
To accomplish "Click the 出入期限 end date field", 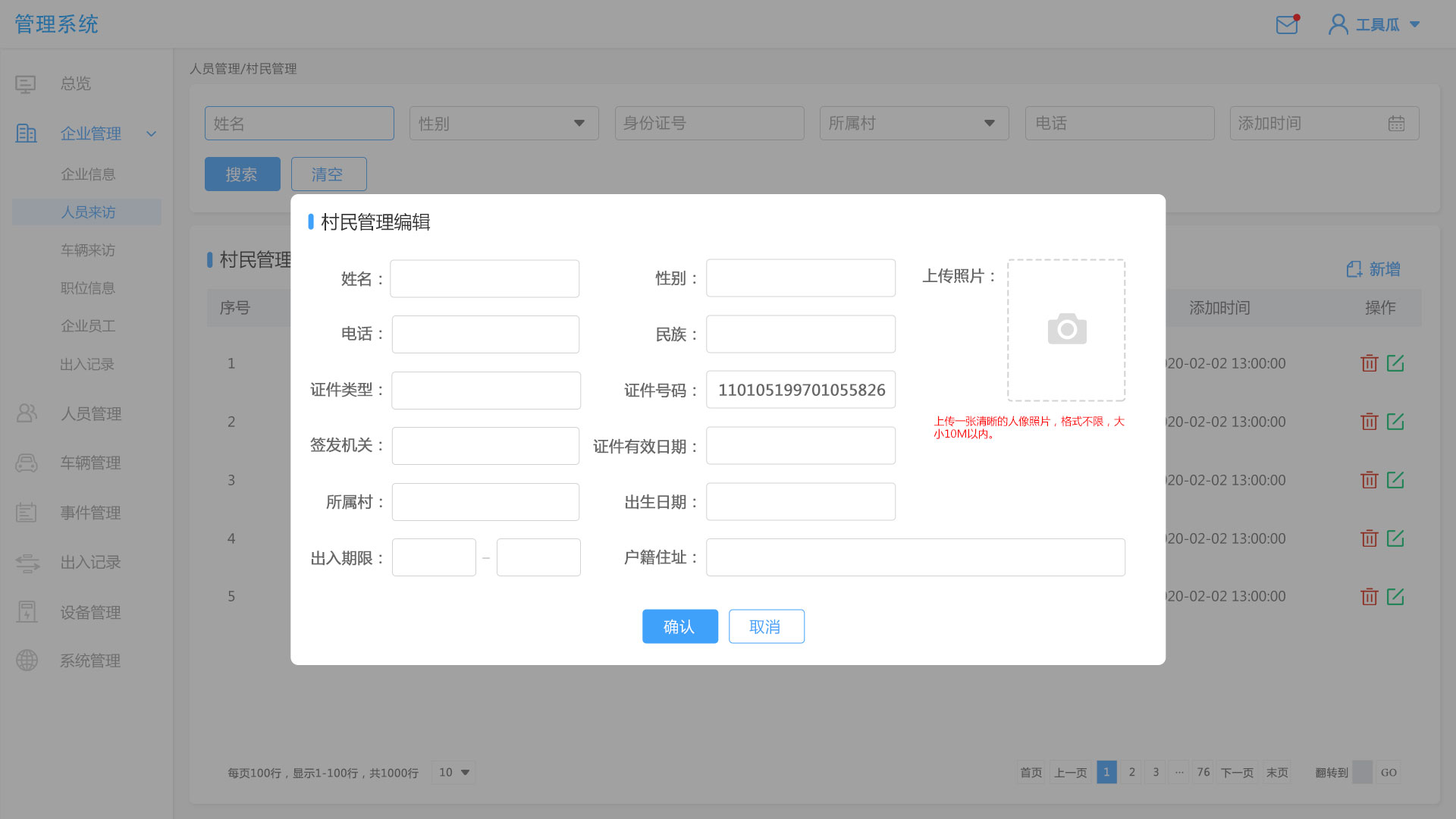I will tap(538, 557).
